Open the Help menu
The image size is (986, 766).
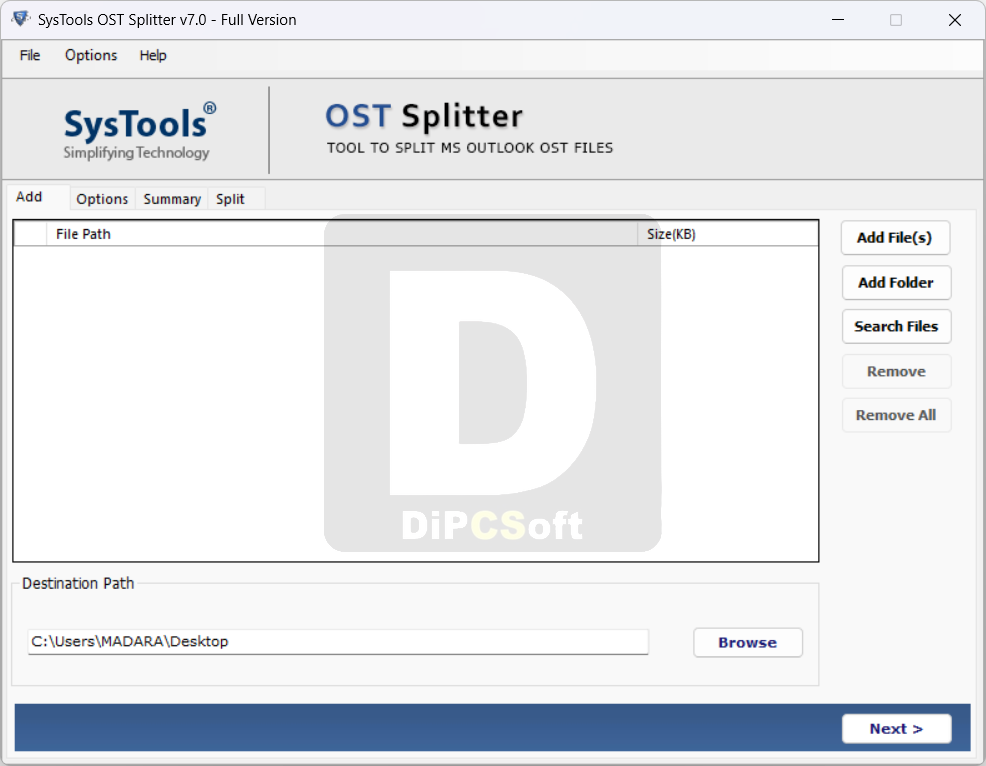153,55
